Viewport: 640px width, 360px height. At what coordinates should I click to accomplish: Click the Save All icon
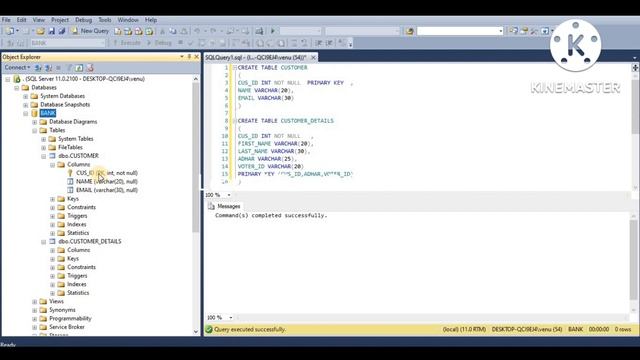[x=62, y=31]
